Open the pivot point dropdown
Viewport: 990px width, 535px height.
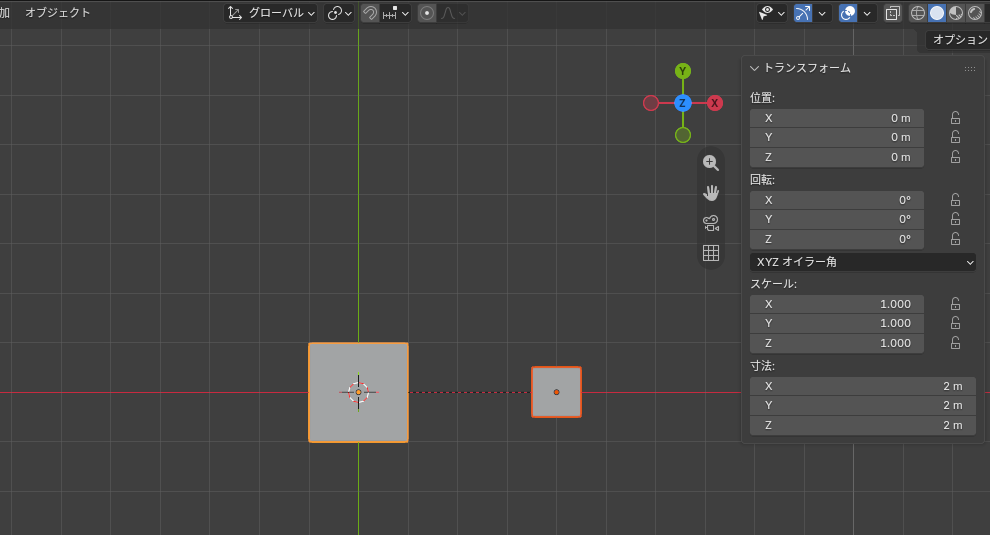pyautogui.click(x=339, y=13)
